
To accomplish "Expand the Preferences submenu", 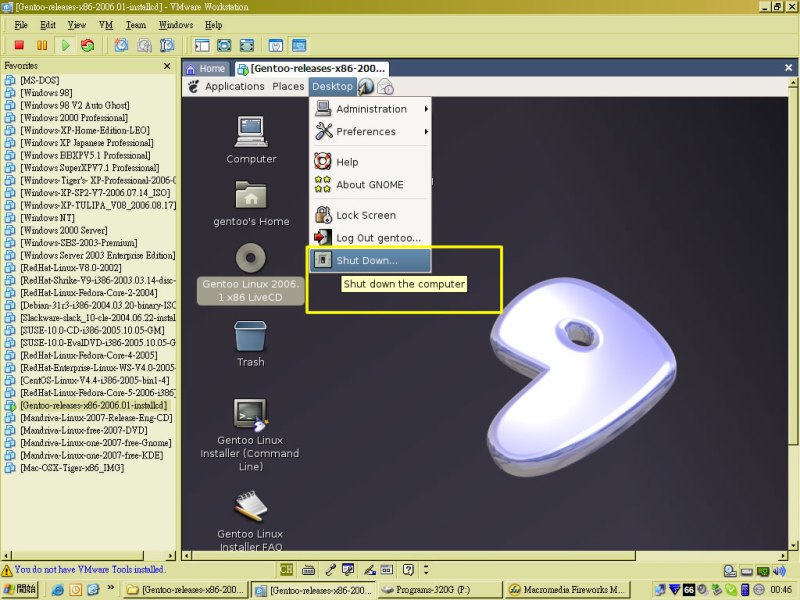I will (370, 132).
